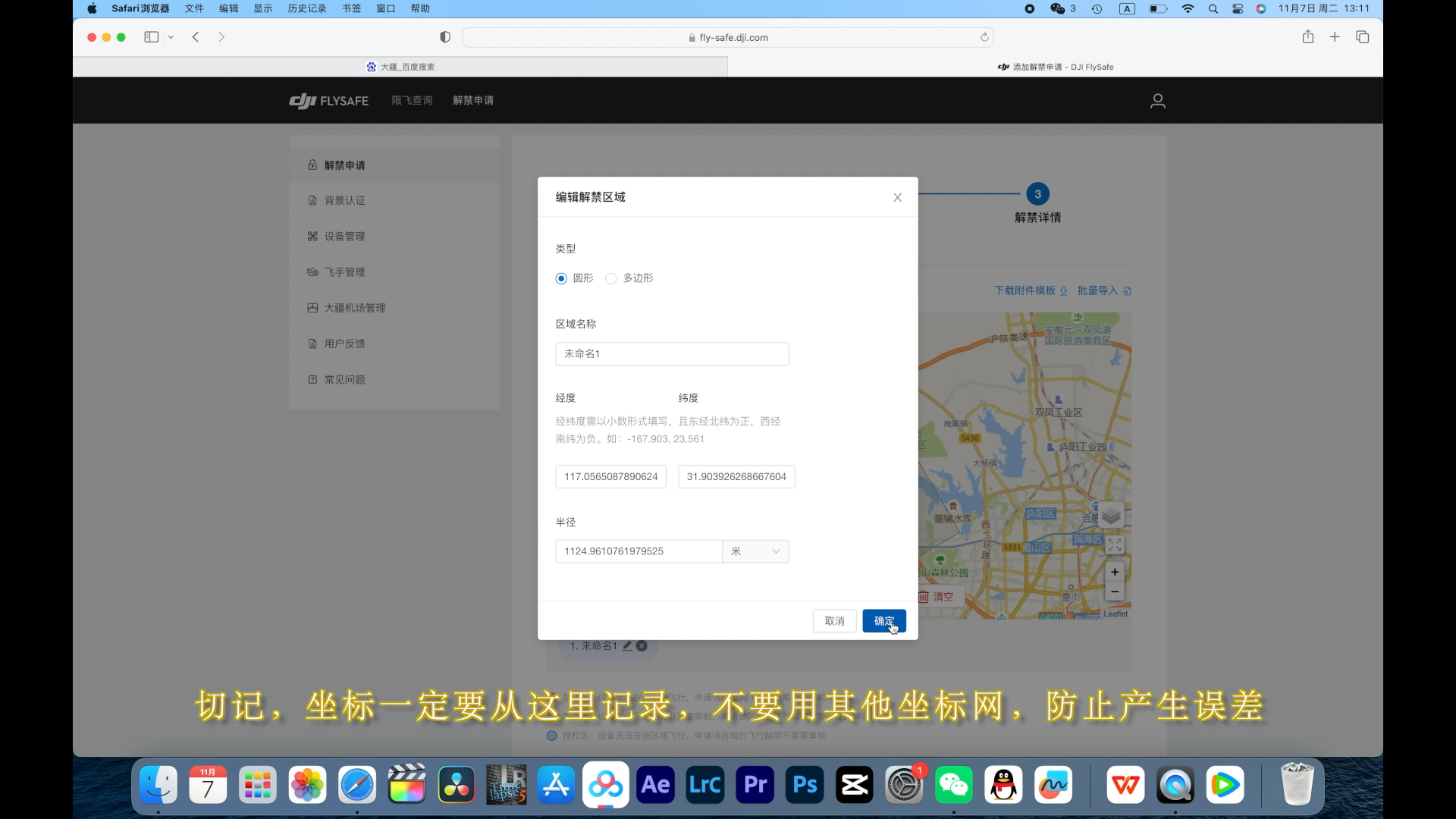This screenshot has width=1456, height=819.
Task: Open the map layers icon
Action: 1111,516
